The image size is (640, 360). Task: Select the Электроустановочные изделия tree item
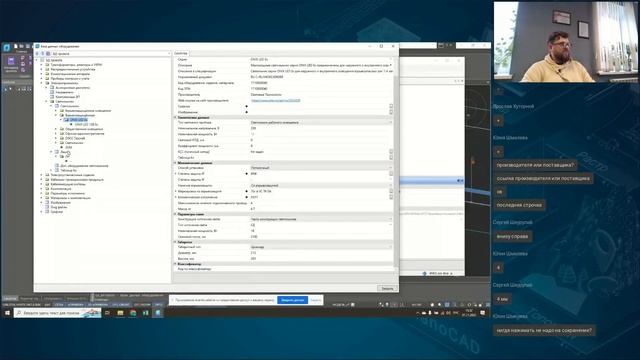[72, 175]
